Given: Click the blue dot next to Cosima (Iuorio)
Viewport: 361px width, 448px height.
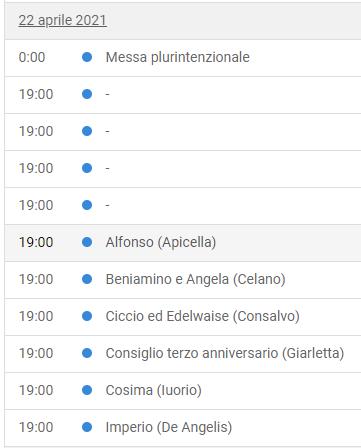Looking at the screenshot, I should point(87,390).
